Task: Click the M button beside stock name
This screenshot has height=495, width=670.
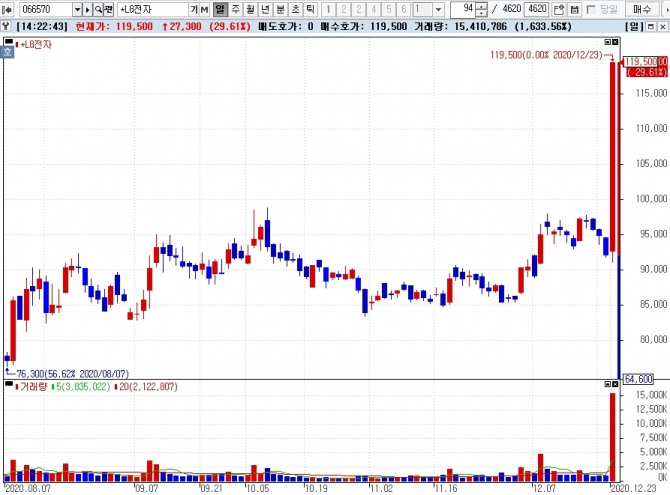Action: pos(204,9)
